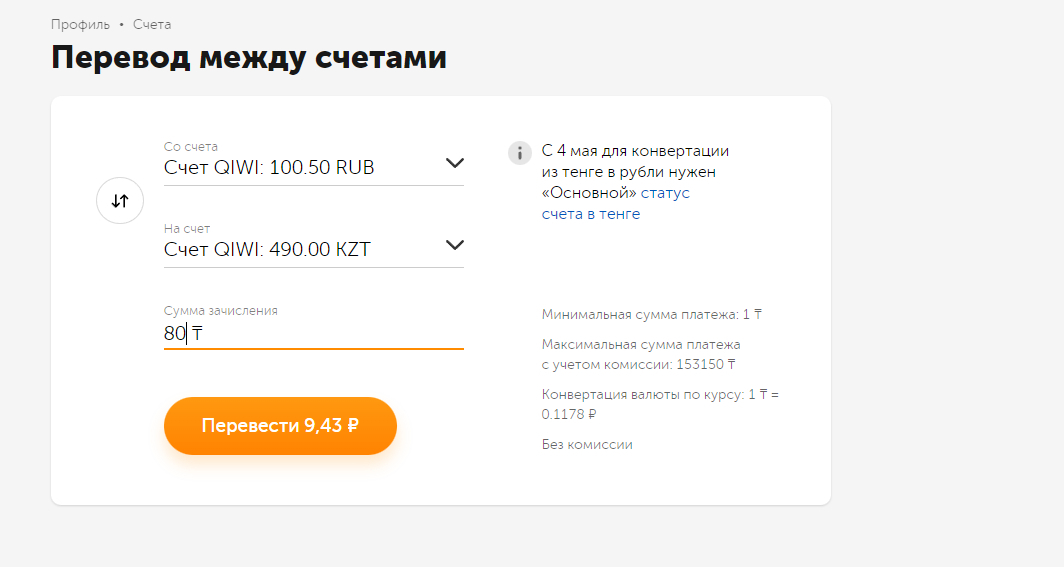Click the "Перевод между счетами" heading
This screenshot has width=1064, height=567.
click(248, 58)
